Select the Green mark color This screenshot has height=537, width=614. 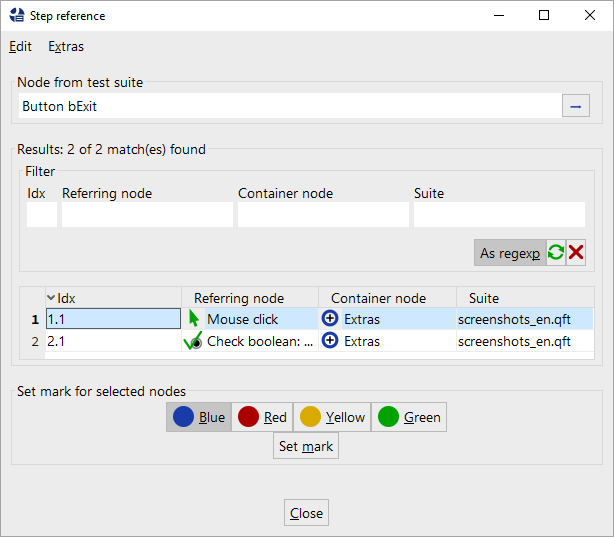(409, 417)
